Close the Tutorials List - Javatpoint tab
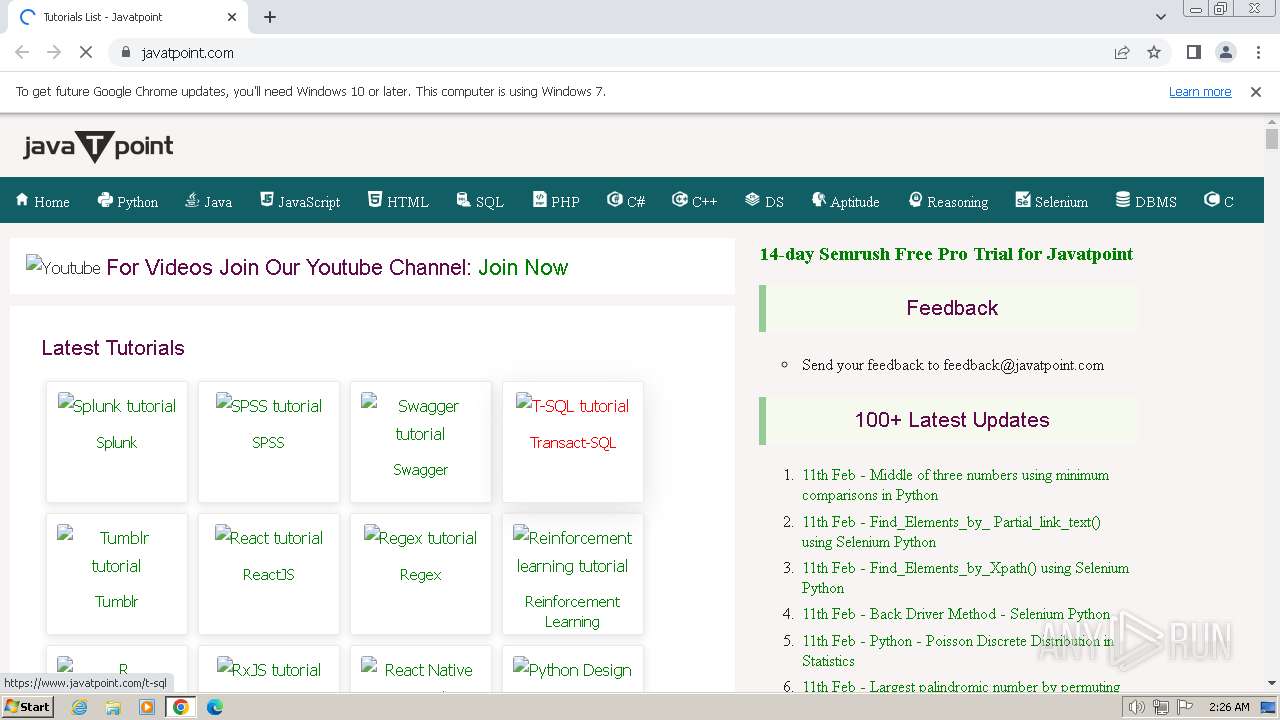 (x=232, y=17)
